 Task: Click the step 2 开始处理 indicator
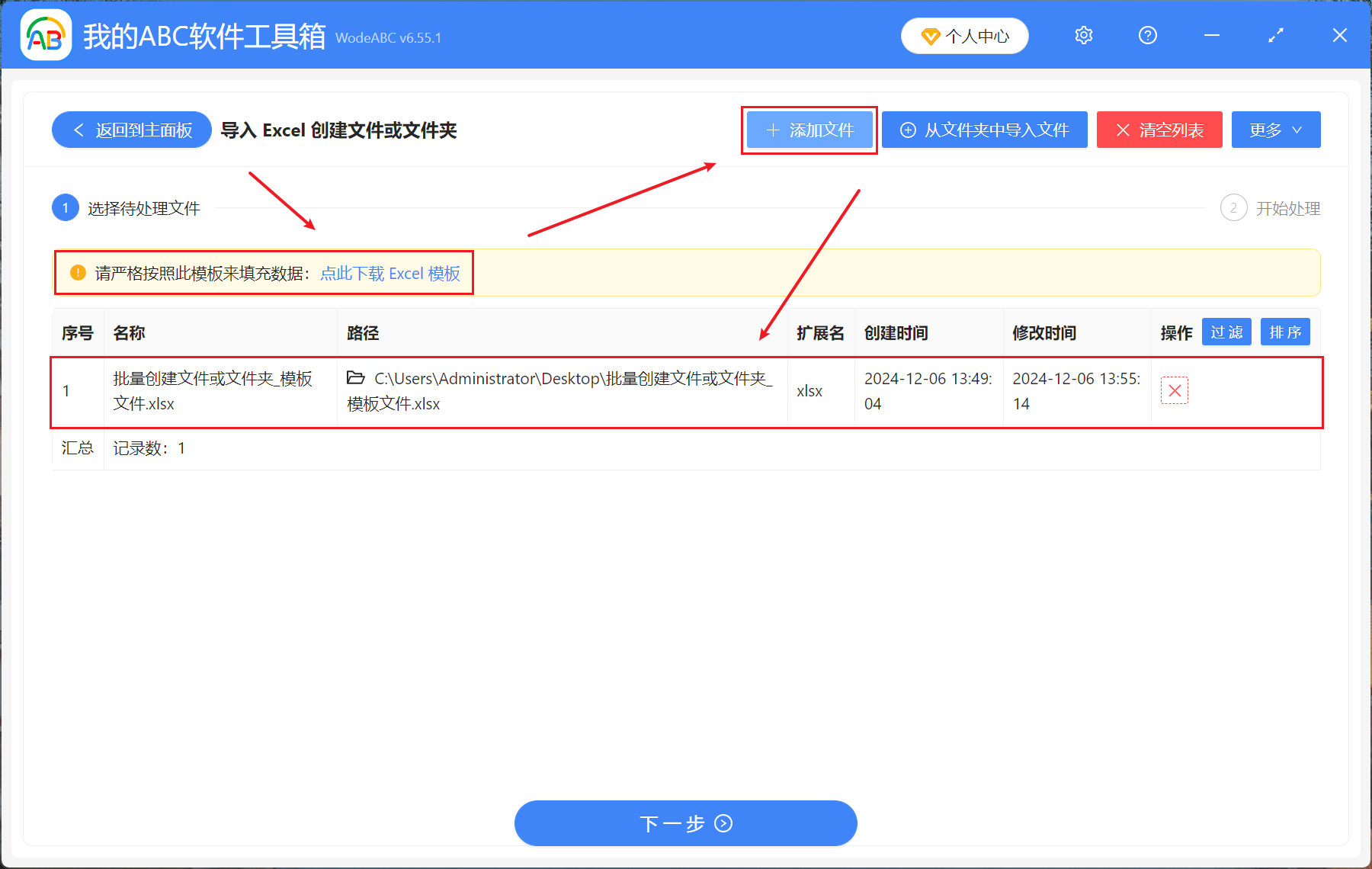click(1234, 207)
